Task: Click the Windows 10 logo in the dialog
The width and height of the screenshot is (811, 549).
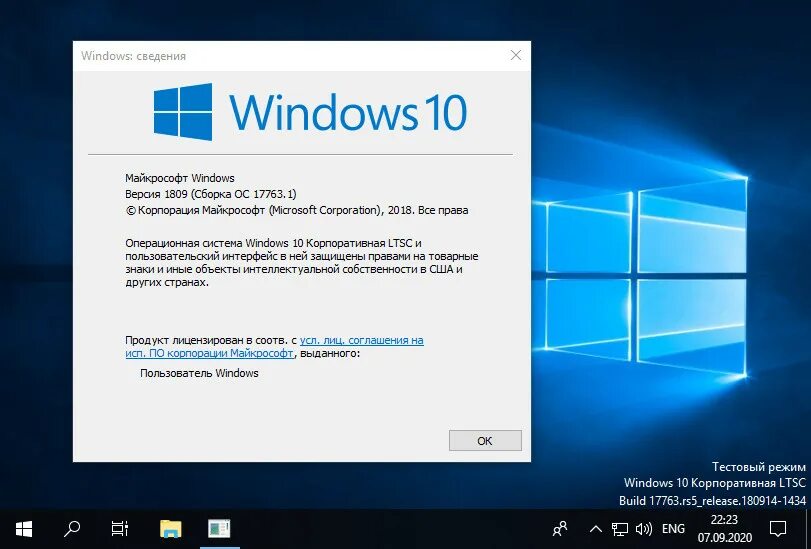Action: (310, 112)
